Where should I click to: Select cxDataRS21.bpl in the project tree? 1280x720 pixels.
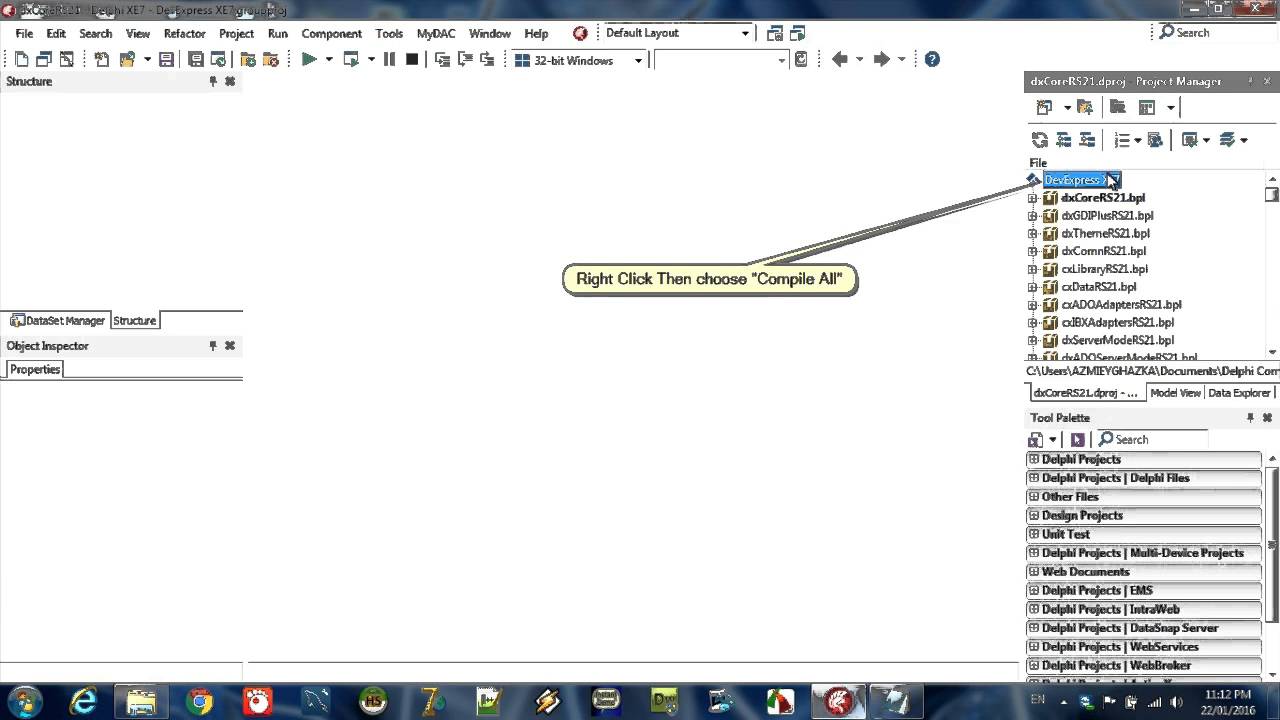1098,287
